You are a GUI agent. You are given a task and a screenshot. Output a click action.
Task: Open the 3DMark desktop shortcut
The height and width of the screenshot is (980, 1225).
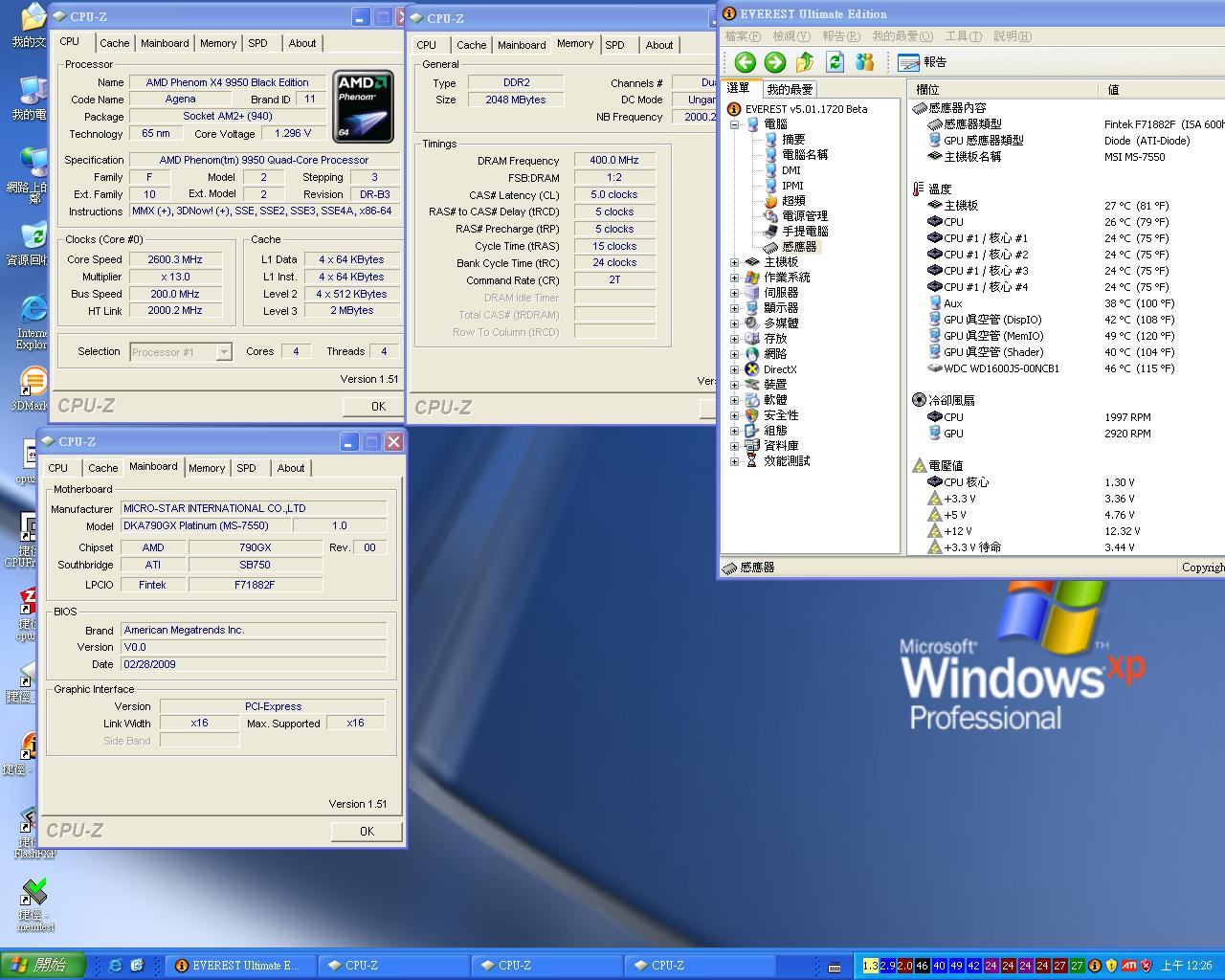32,390
